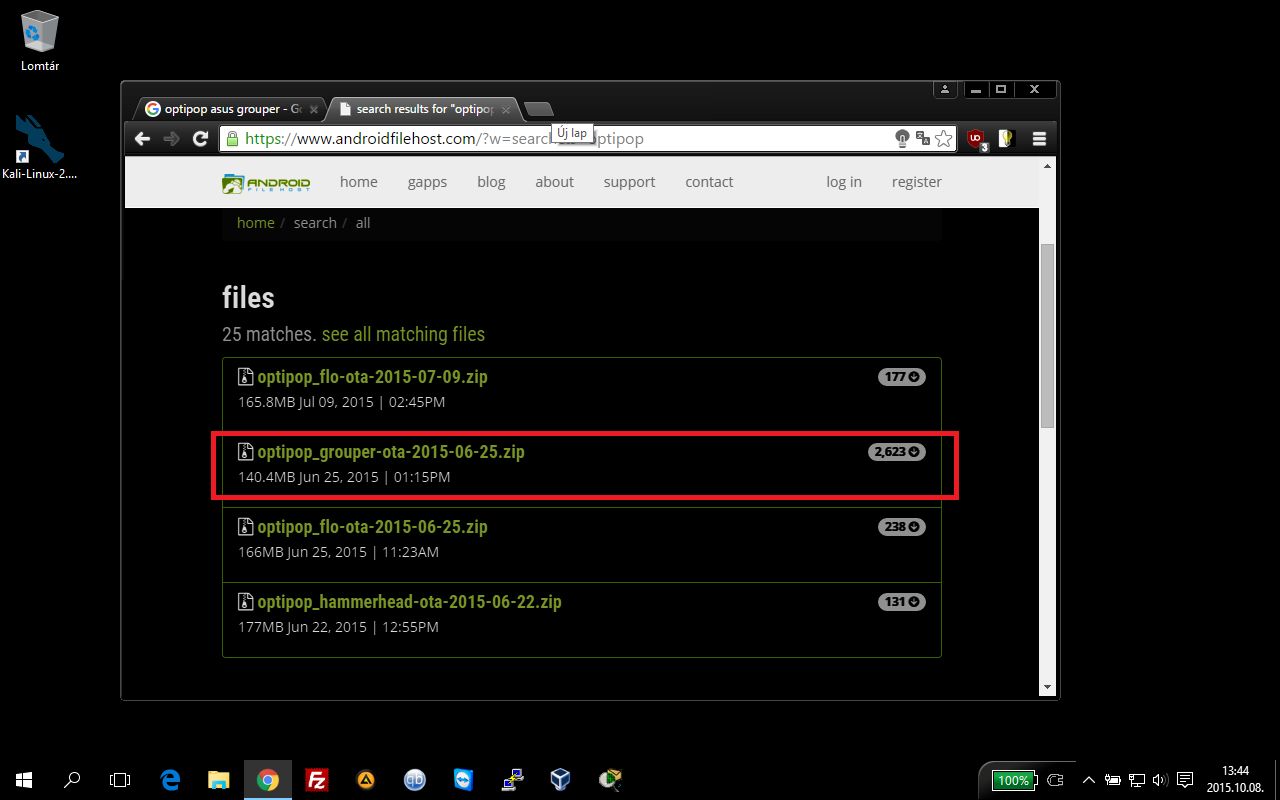The image size is (1280, 800).
Task: Open Task View on the taskbar
Action: click(120, 780)
